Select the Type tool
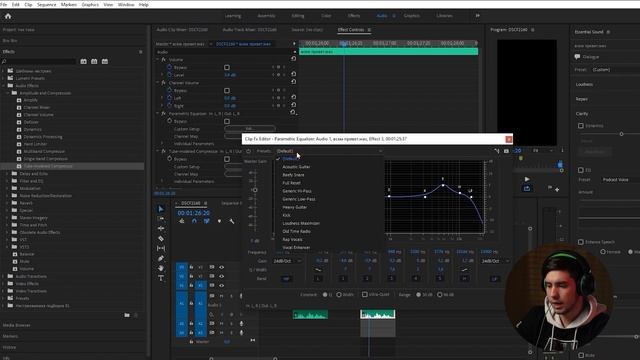This screenshot has height=360, width=640. [x=161, y=278]
